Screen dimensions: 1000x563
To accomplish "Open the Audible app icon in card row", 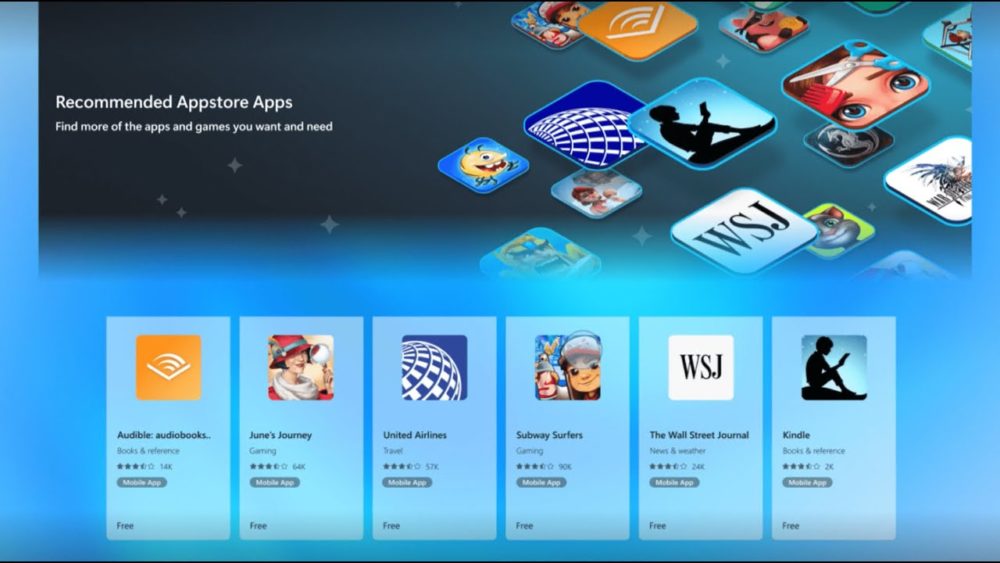I will [x=168, y=368].
